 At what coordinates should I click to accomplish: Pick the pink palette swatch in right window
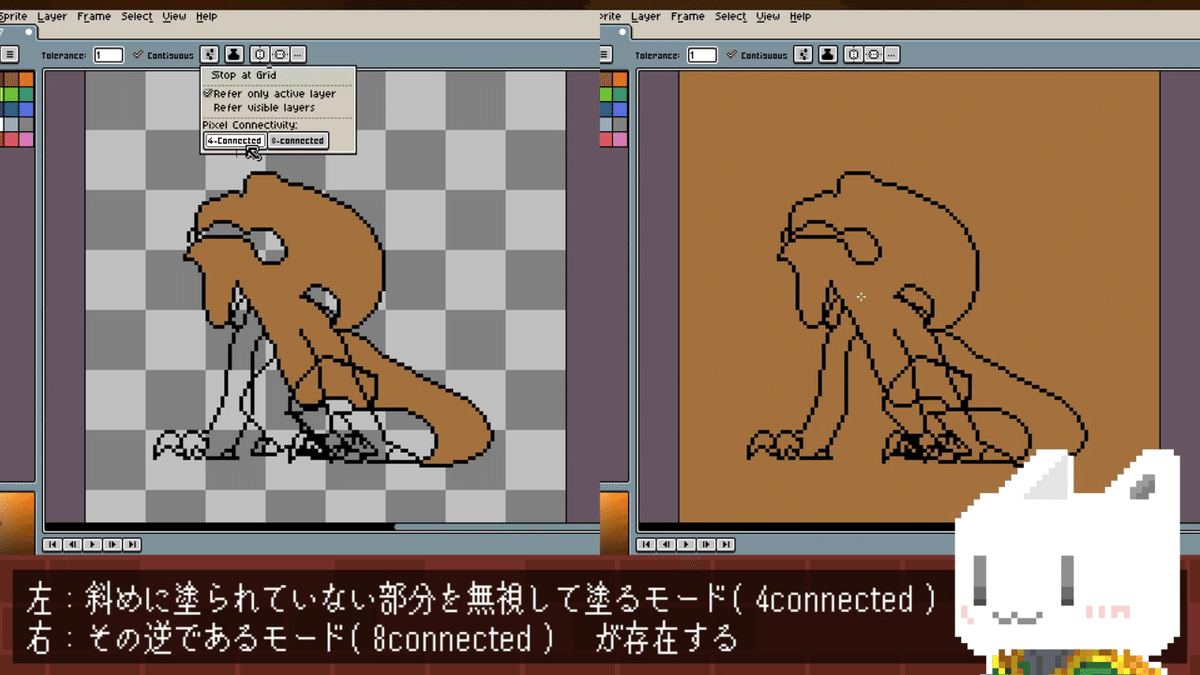pos(620,139)
